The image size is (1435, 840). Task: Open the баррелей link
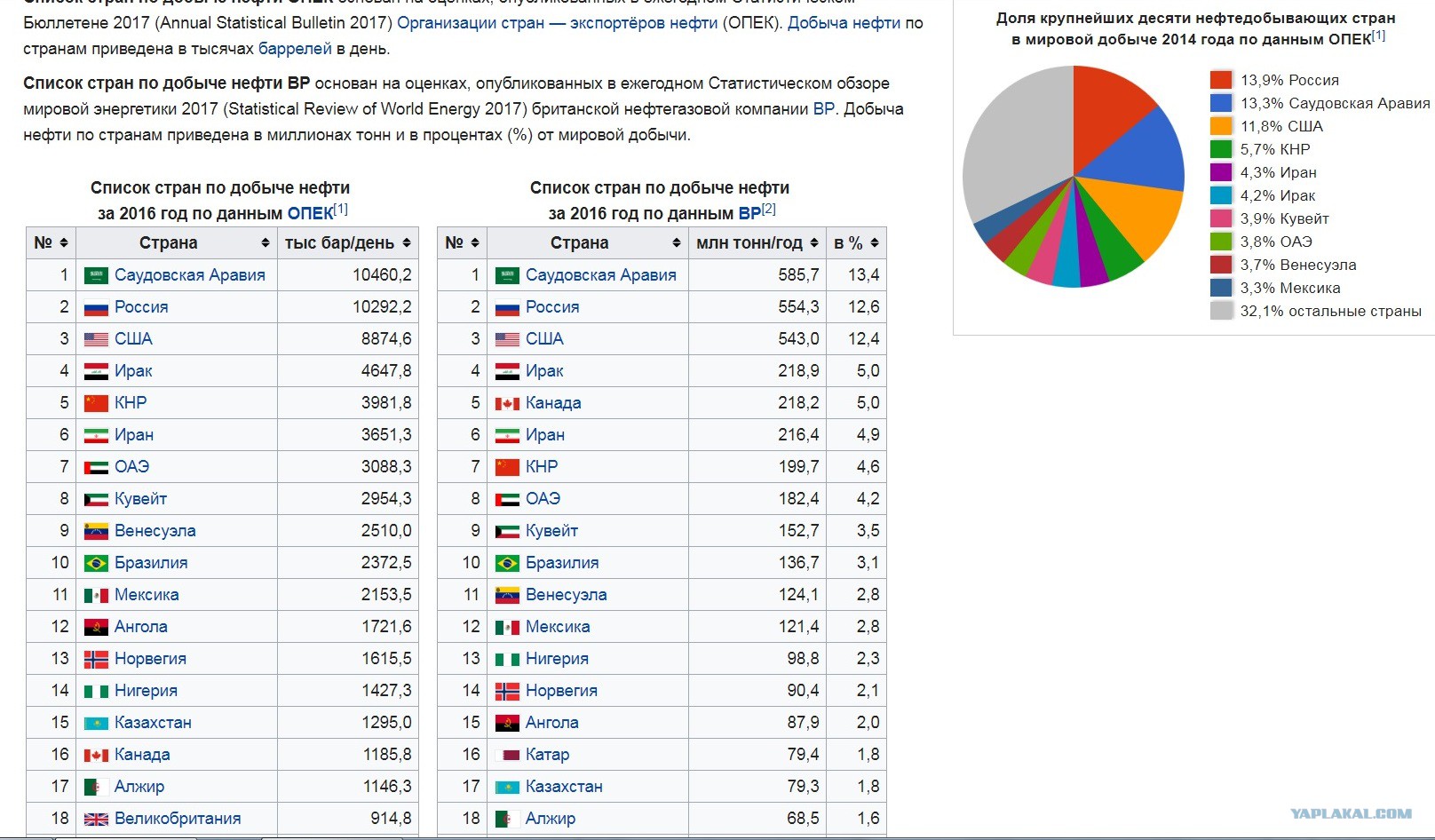295,48
